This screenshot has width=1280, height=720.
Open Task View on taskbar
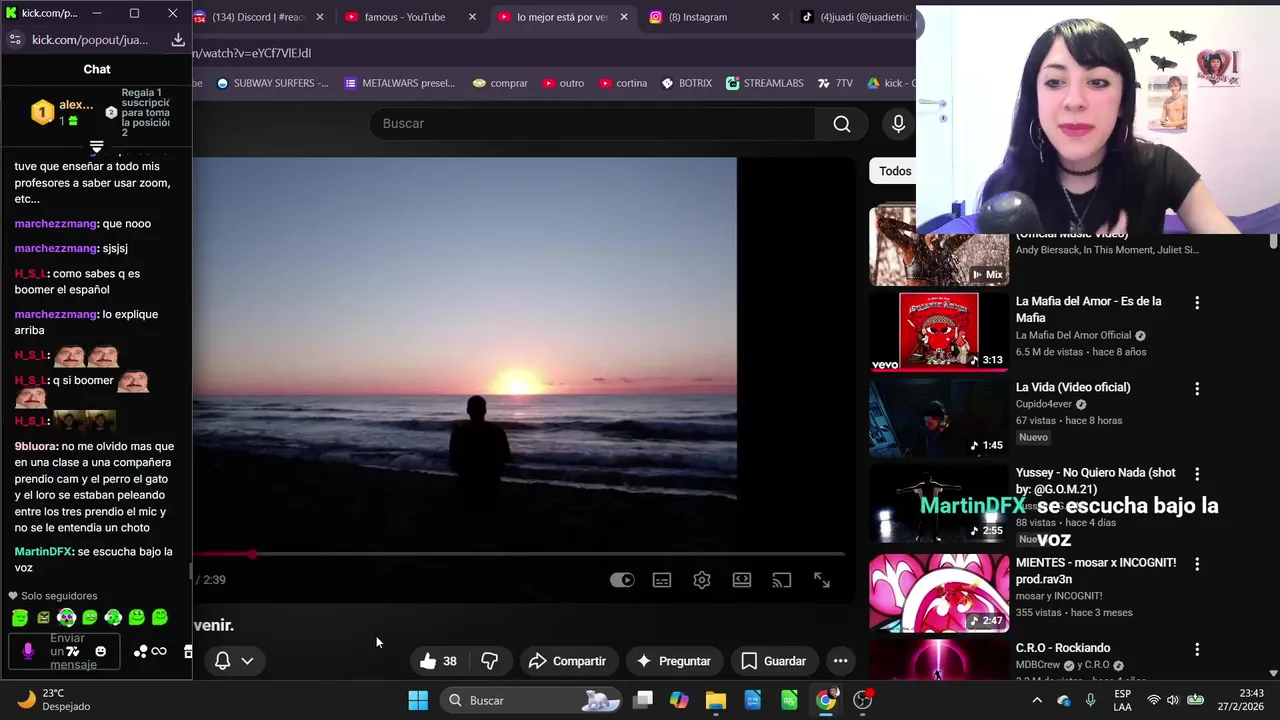[x=643, y=700]
